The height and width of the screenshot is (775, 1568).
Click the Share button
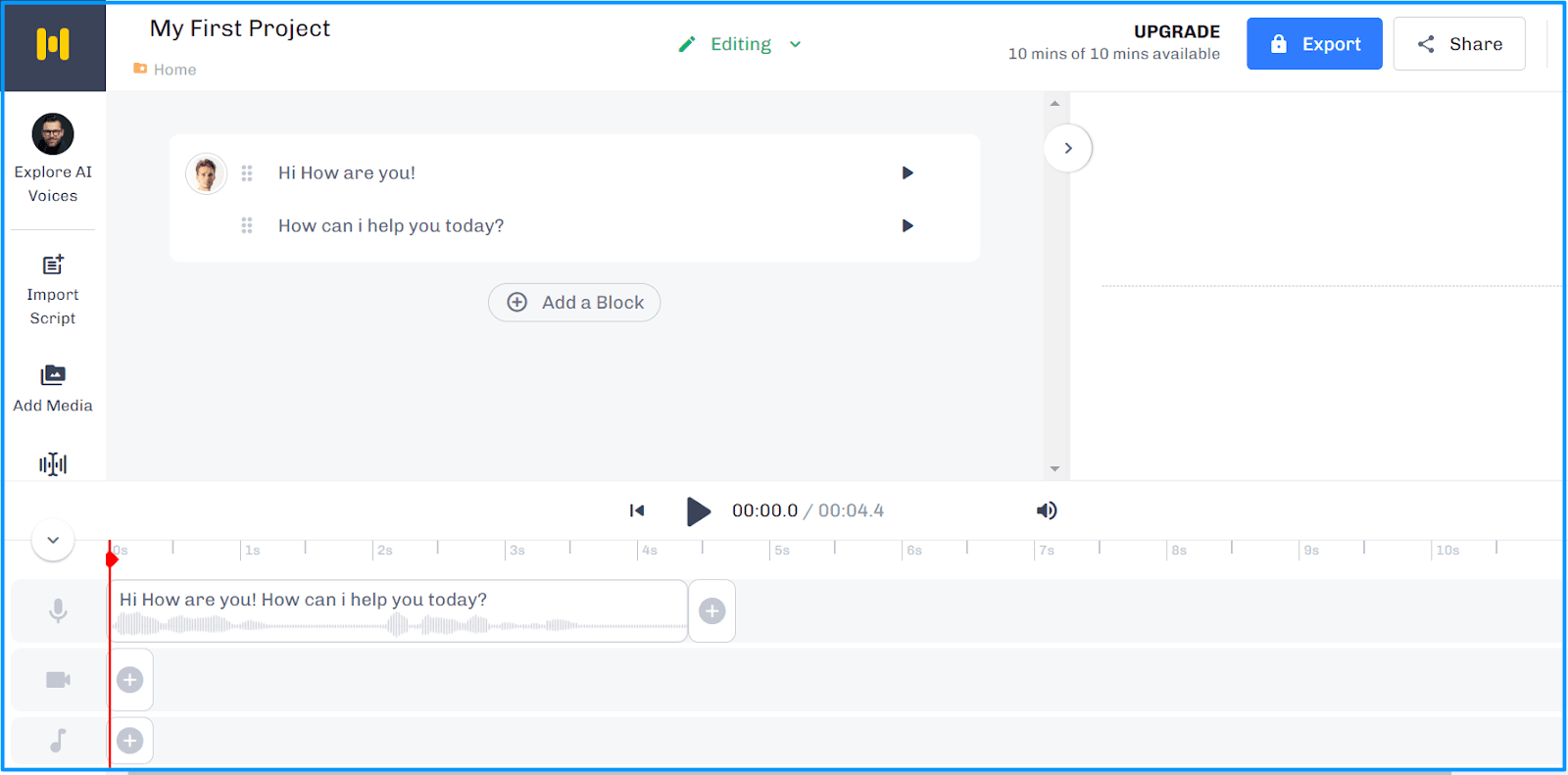coord(1459,44)
